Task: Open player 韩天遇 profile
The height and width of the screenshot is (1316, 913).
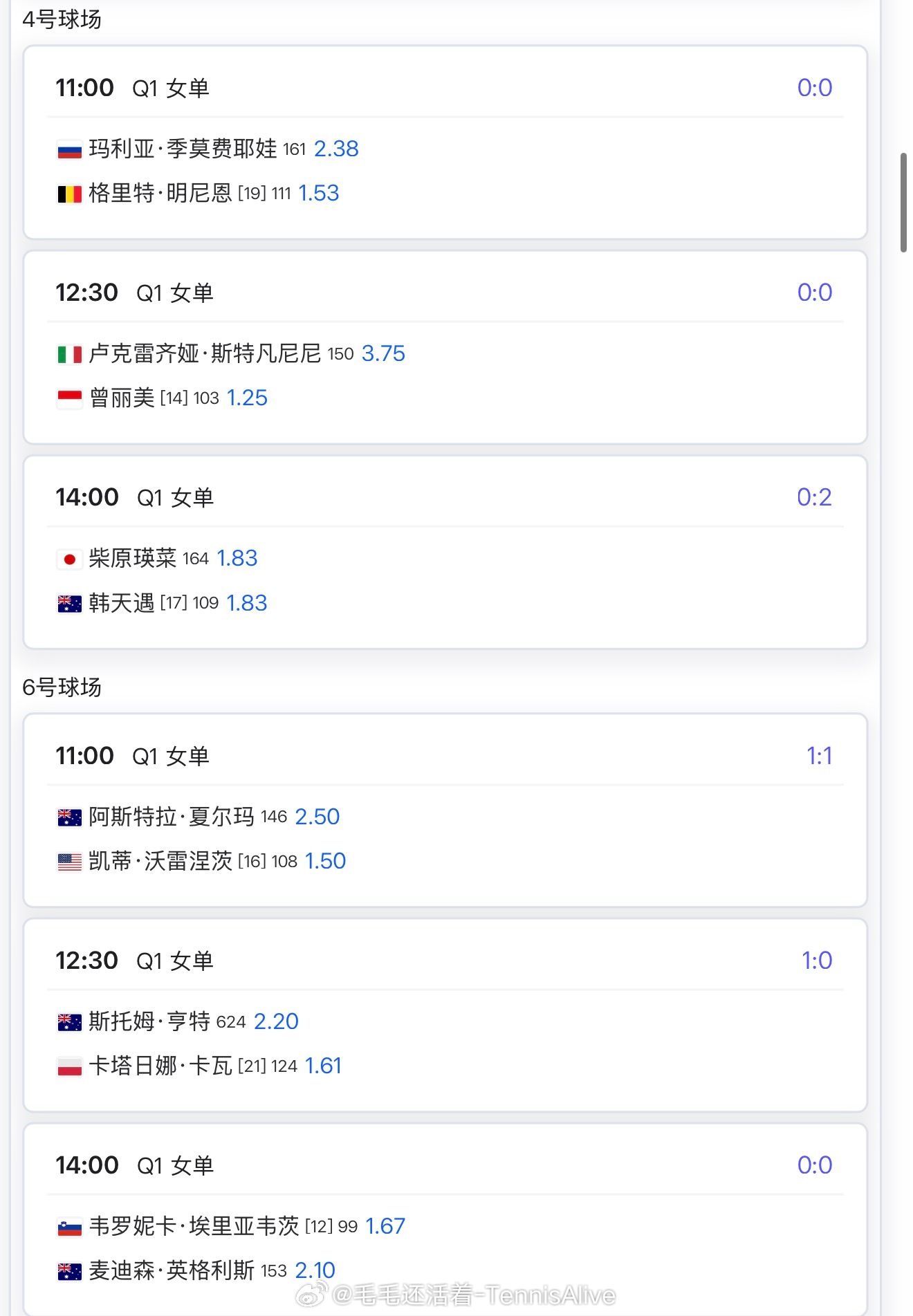Action: point(122,603)
